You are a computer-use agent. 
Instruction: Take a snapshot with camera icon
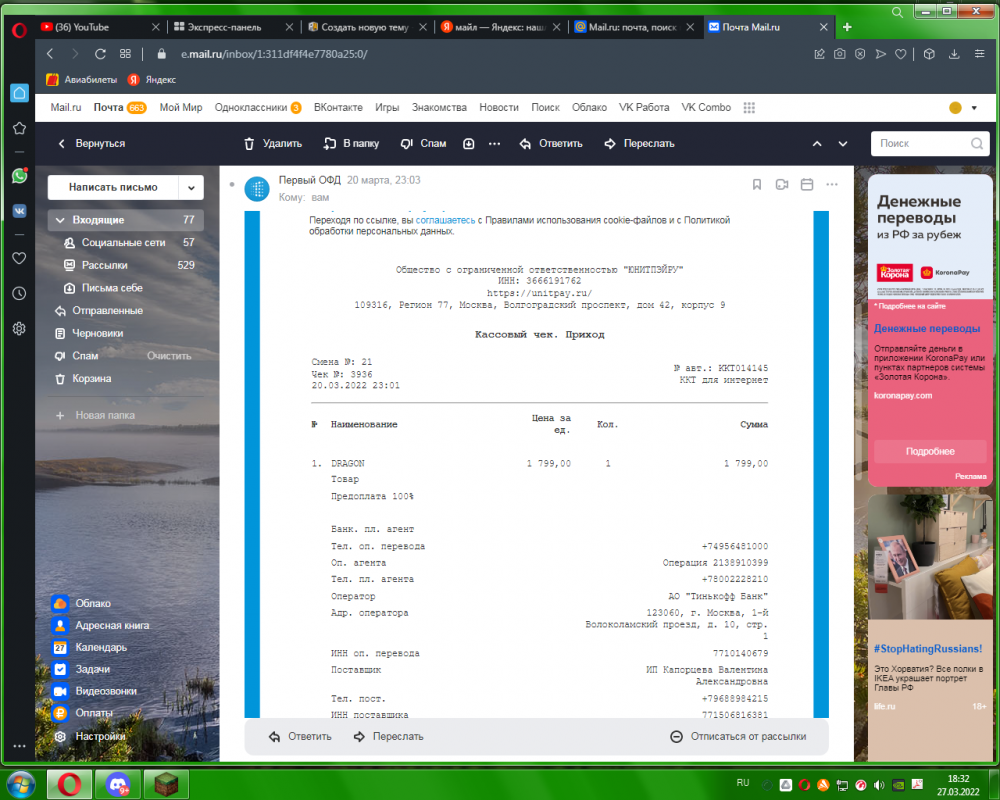point(840,54)
